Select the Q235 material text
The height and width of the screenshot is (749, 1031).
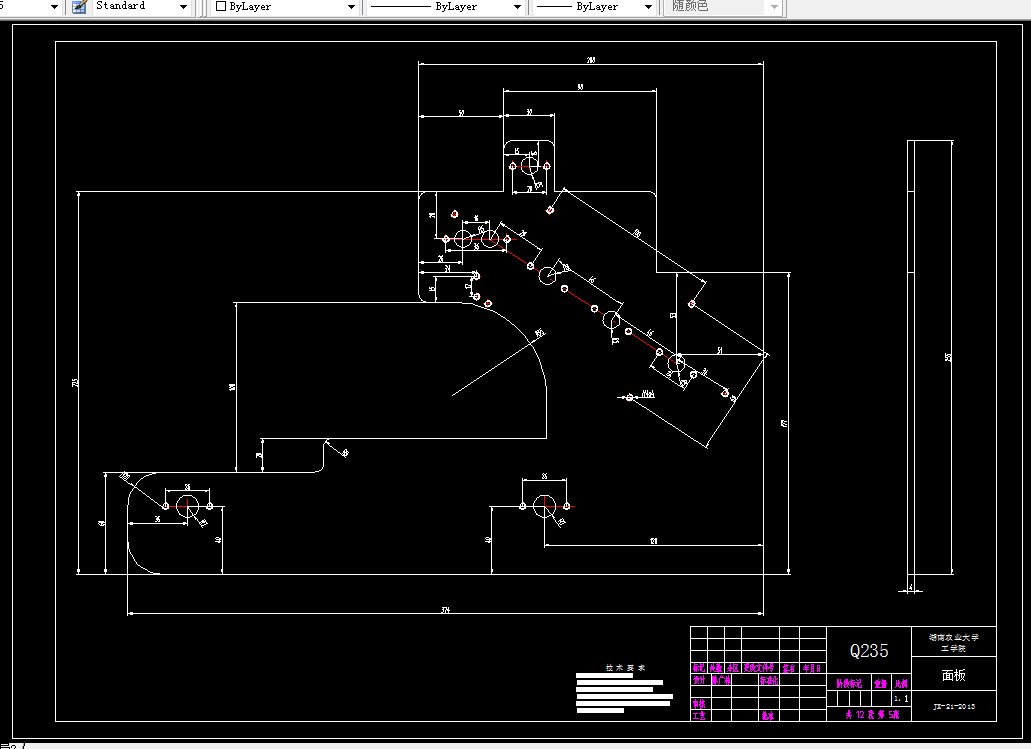pos(869,651)
